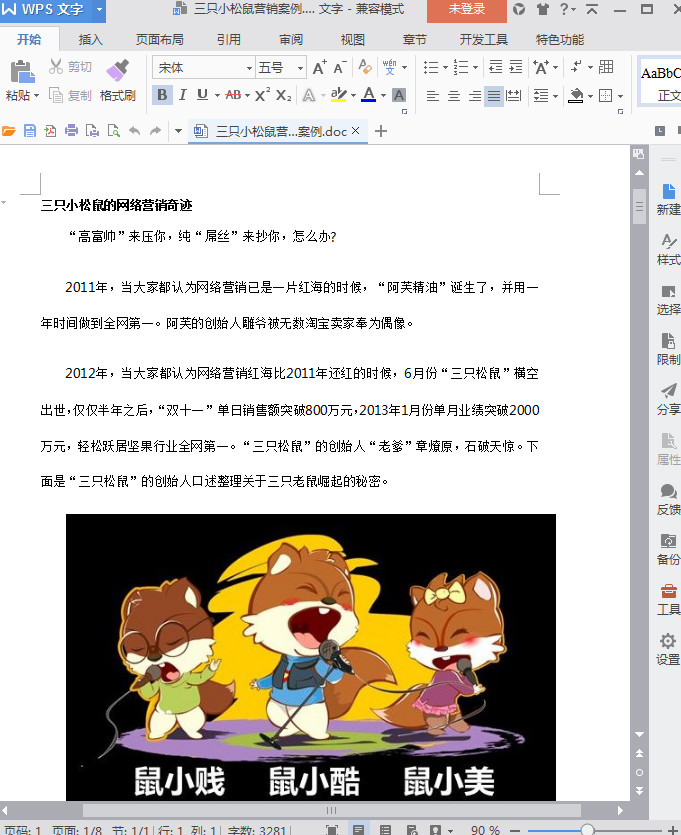Add new document tab with plus
Screen dimensions: 681x835
coord(381,131)
